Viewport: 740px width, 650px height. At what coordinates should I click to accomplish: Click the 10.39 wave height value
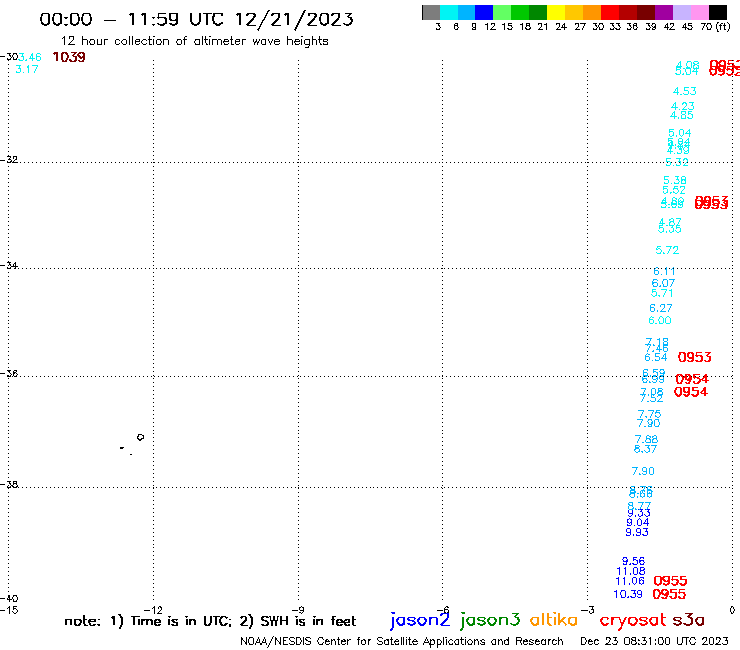pos(628,594)
